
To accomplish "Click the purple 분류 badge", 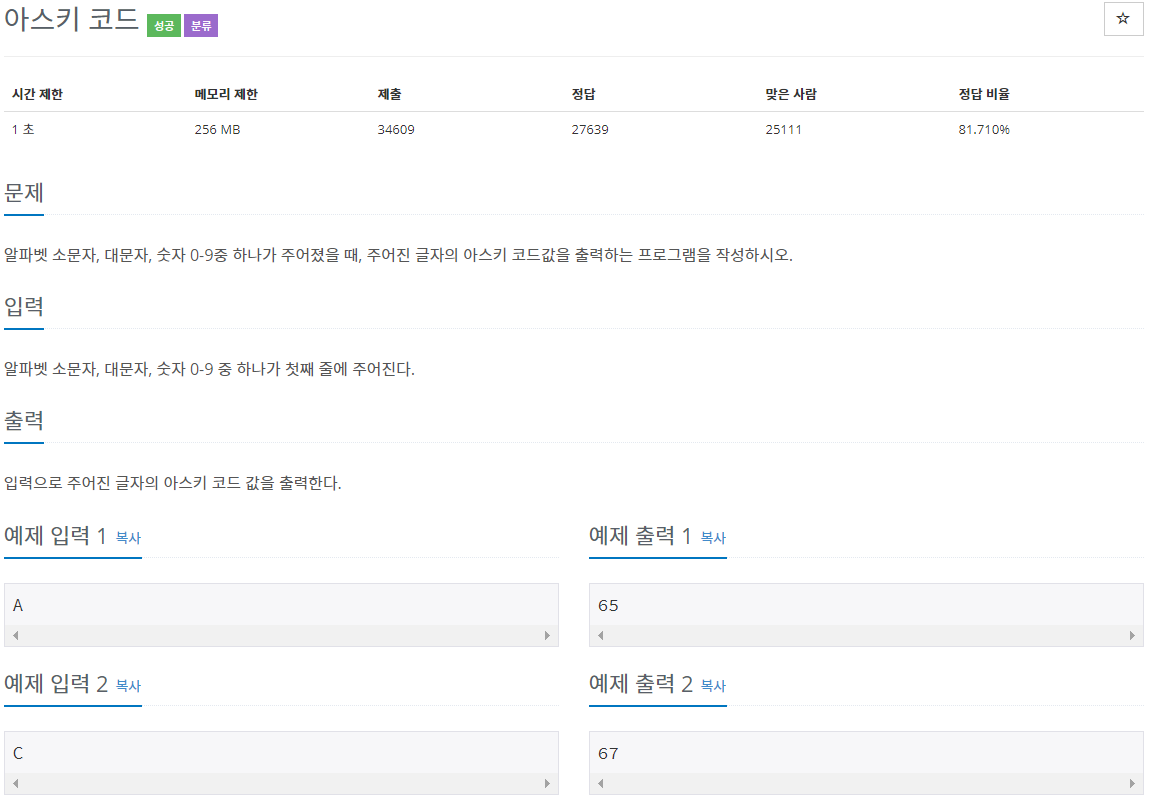I will [201, 26].
